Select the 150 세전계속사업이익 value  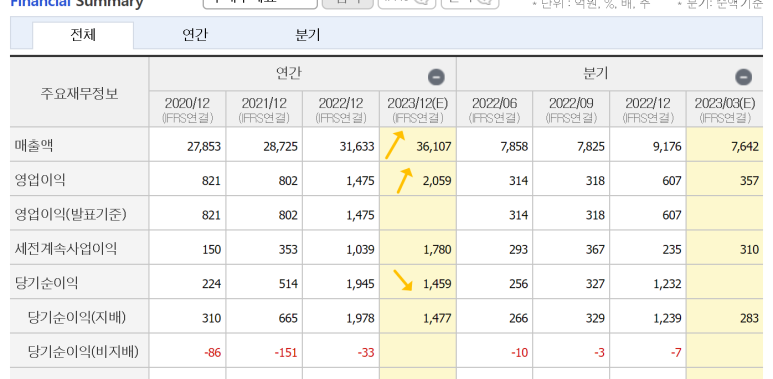tap(211, 249)
